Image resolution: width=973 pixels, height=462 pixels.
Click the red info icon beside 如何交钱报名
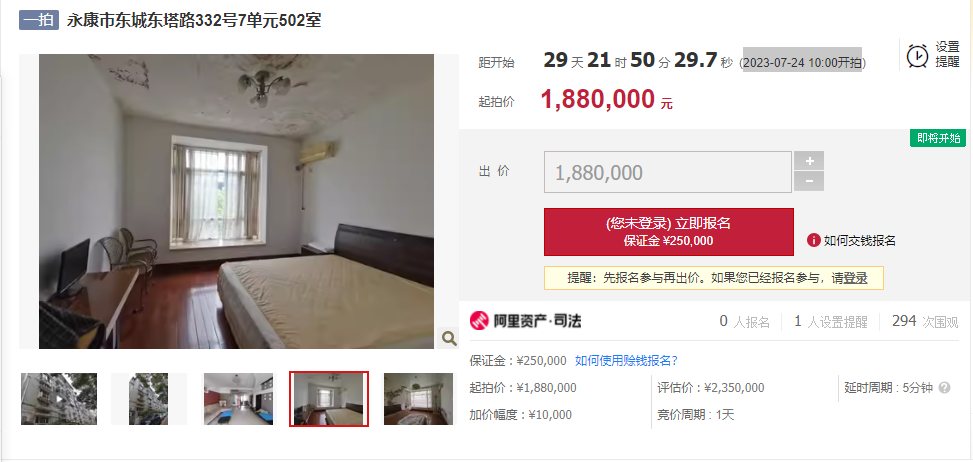coord(814,241)
